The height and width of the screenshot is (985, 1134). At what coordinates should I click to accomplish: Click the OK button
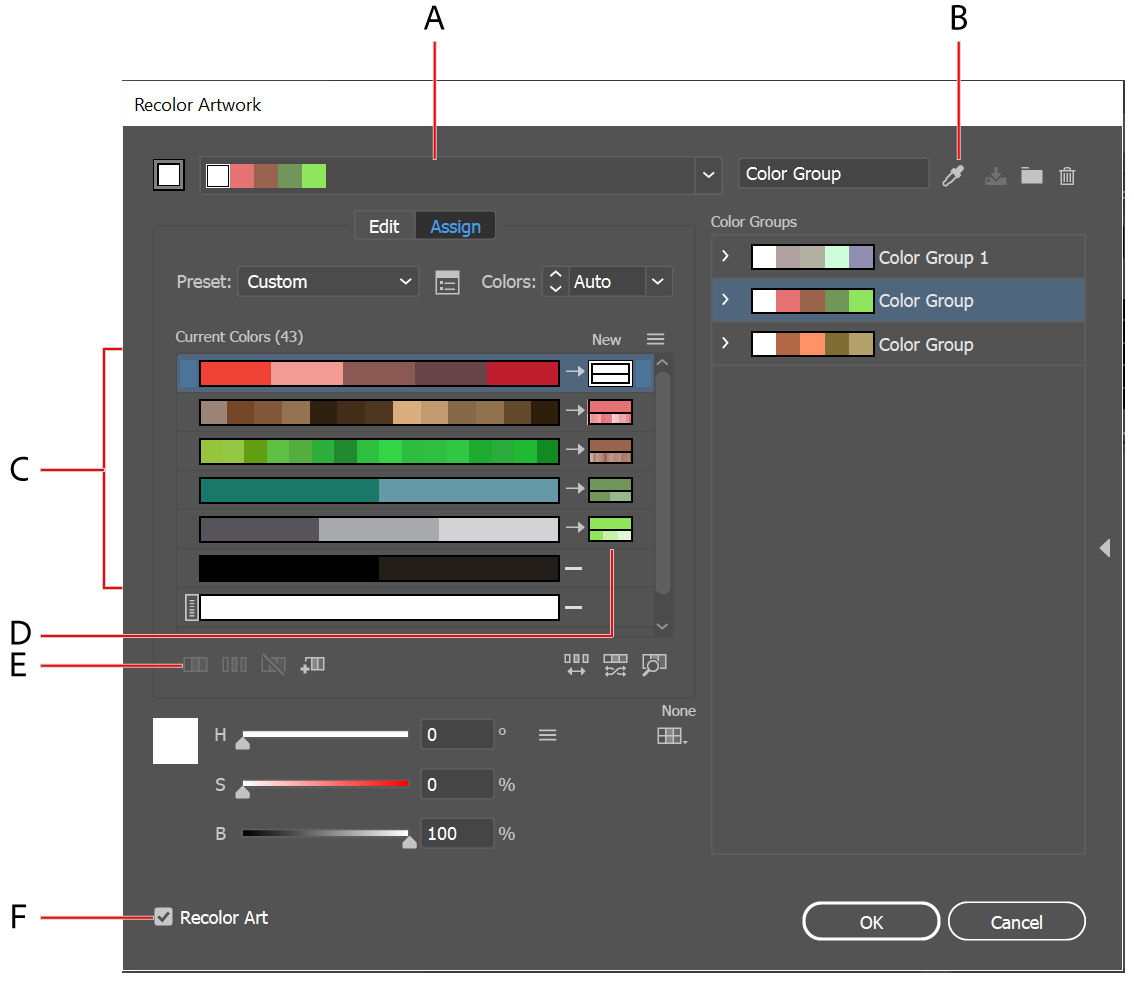coord(870,921)
